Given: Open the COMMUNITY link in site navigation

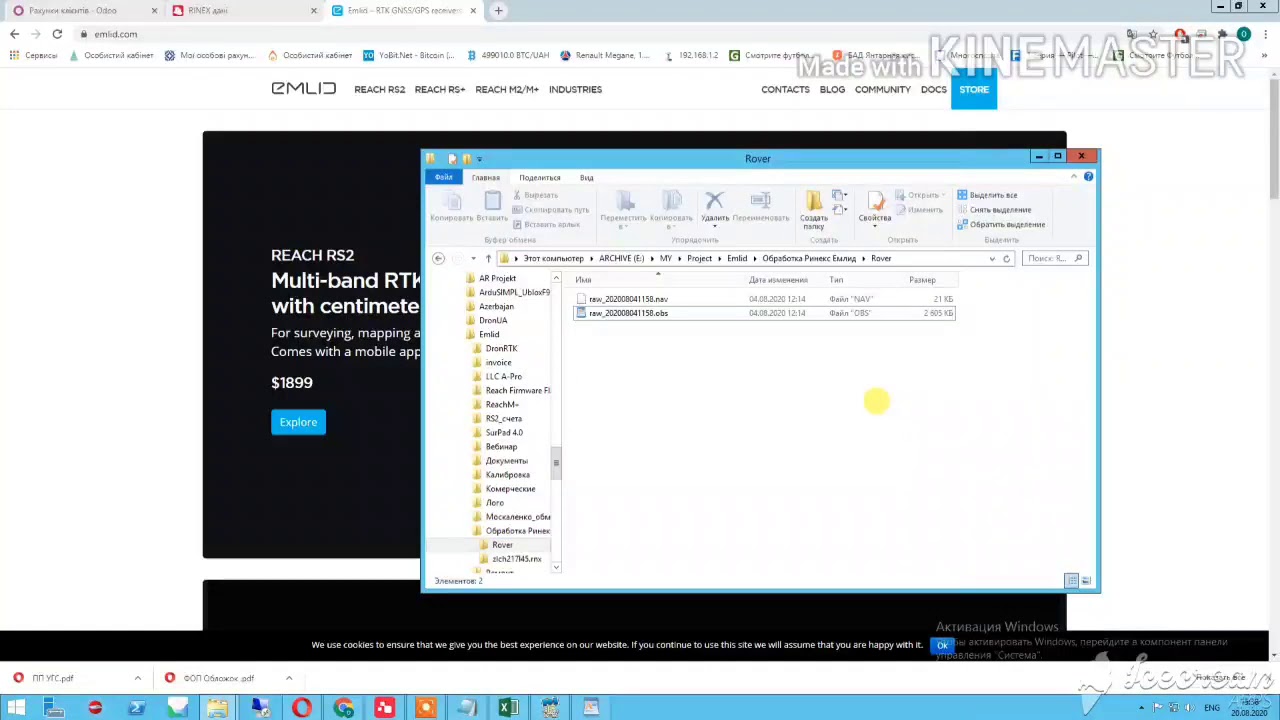Looking at the screenshot, I should tap(883, 89).
